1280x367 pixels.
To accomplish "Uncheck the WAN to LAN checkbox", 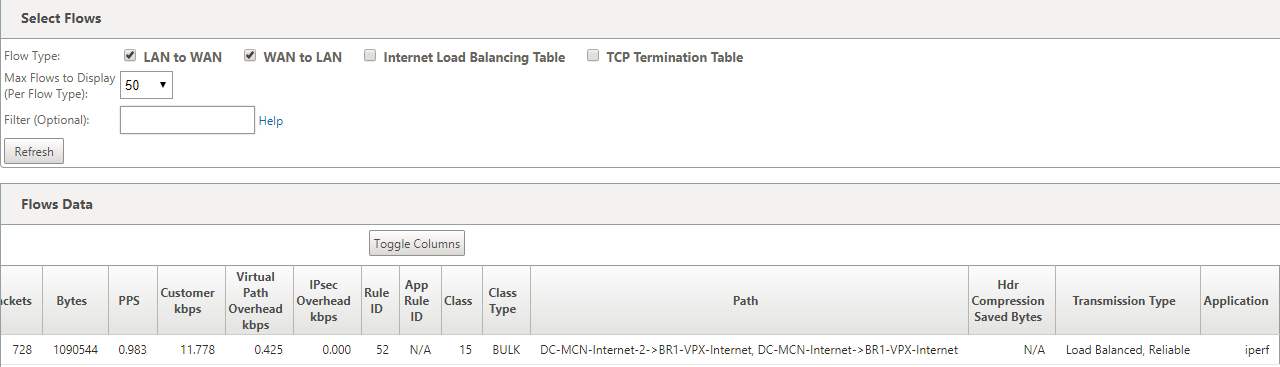I will click(x=250, y=56).
